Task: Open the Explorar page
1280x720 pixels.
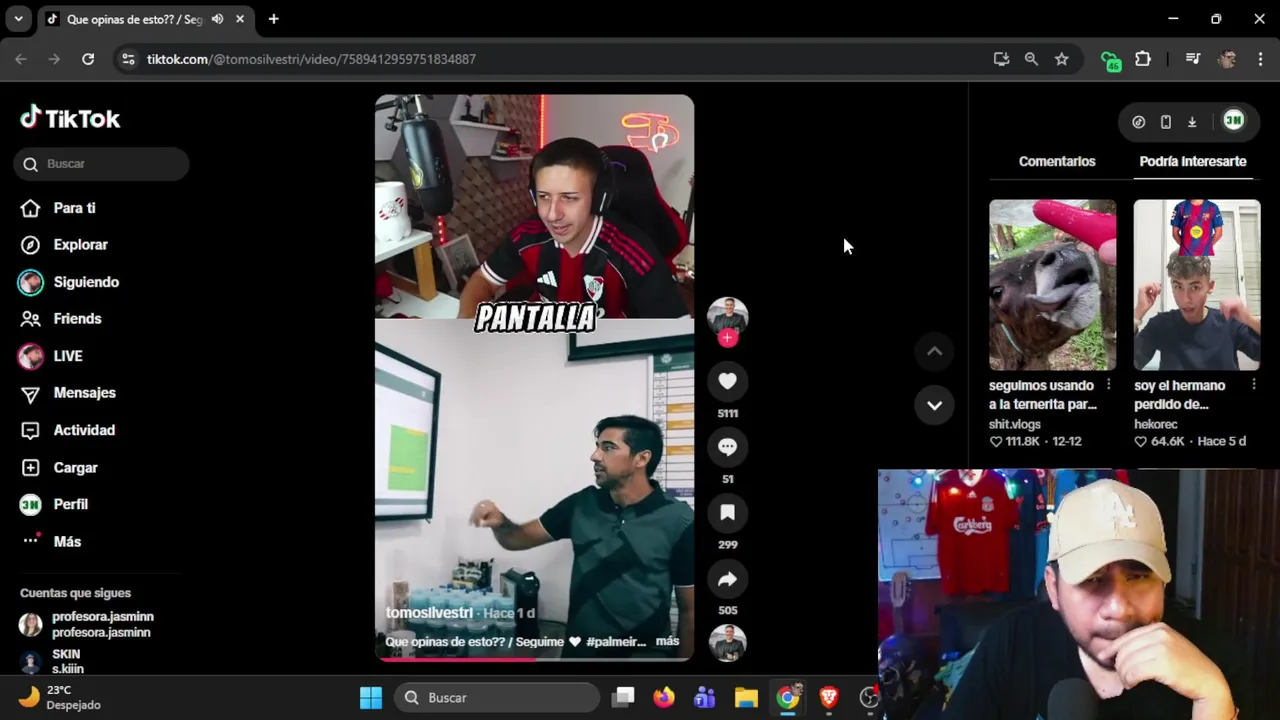Action: [x=65, y=245]
